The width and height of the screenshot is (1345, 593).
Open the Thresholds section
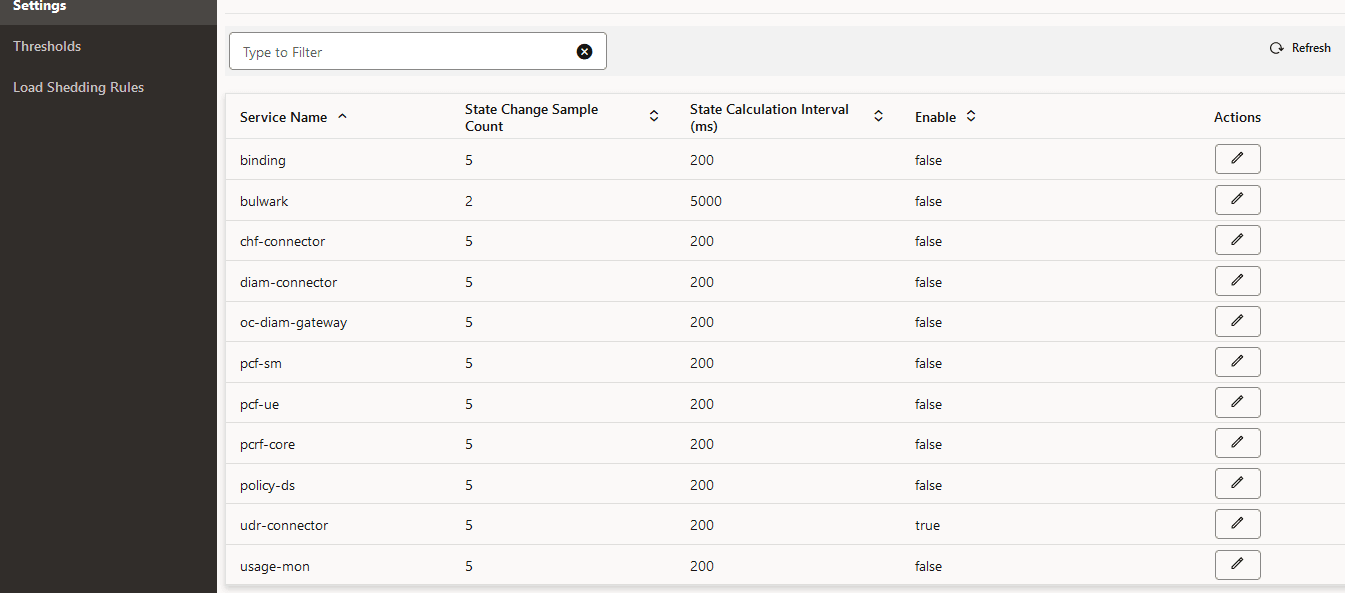pos(47,46)
